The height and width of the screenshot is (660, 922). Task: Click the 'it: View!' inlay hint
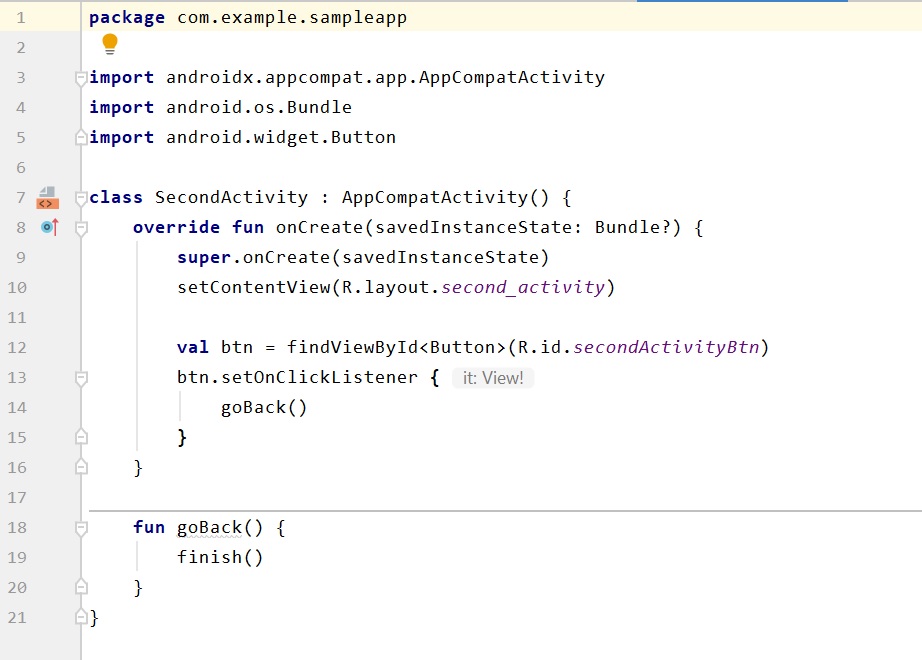[493, 378]
